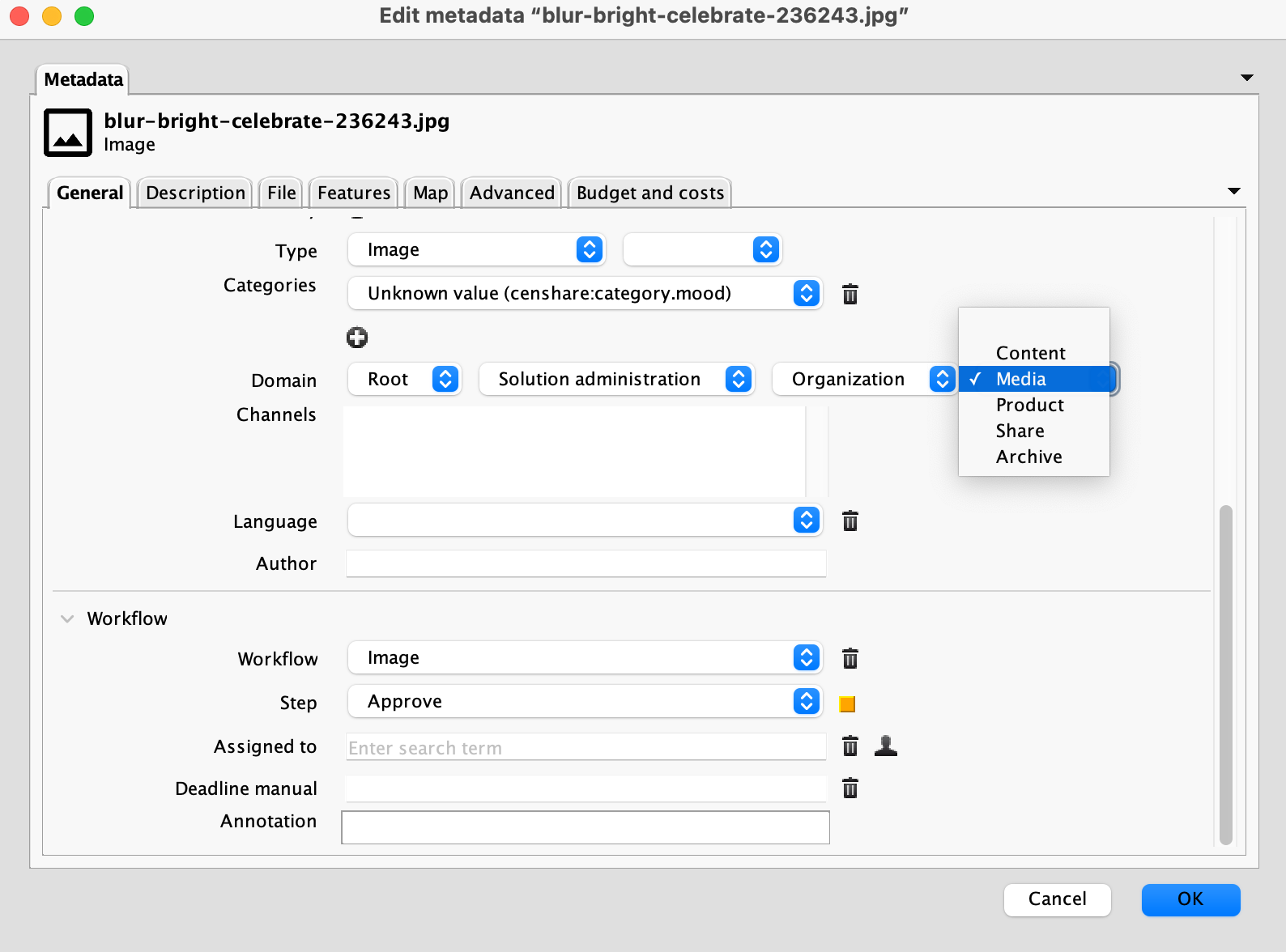Remove Workflow value using trash icon
This screenshot has height=952, width=1286.
(850, 658)
